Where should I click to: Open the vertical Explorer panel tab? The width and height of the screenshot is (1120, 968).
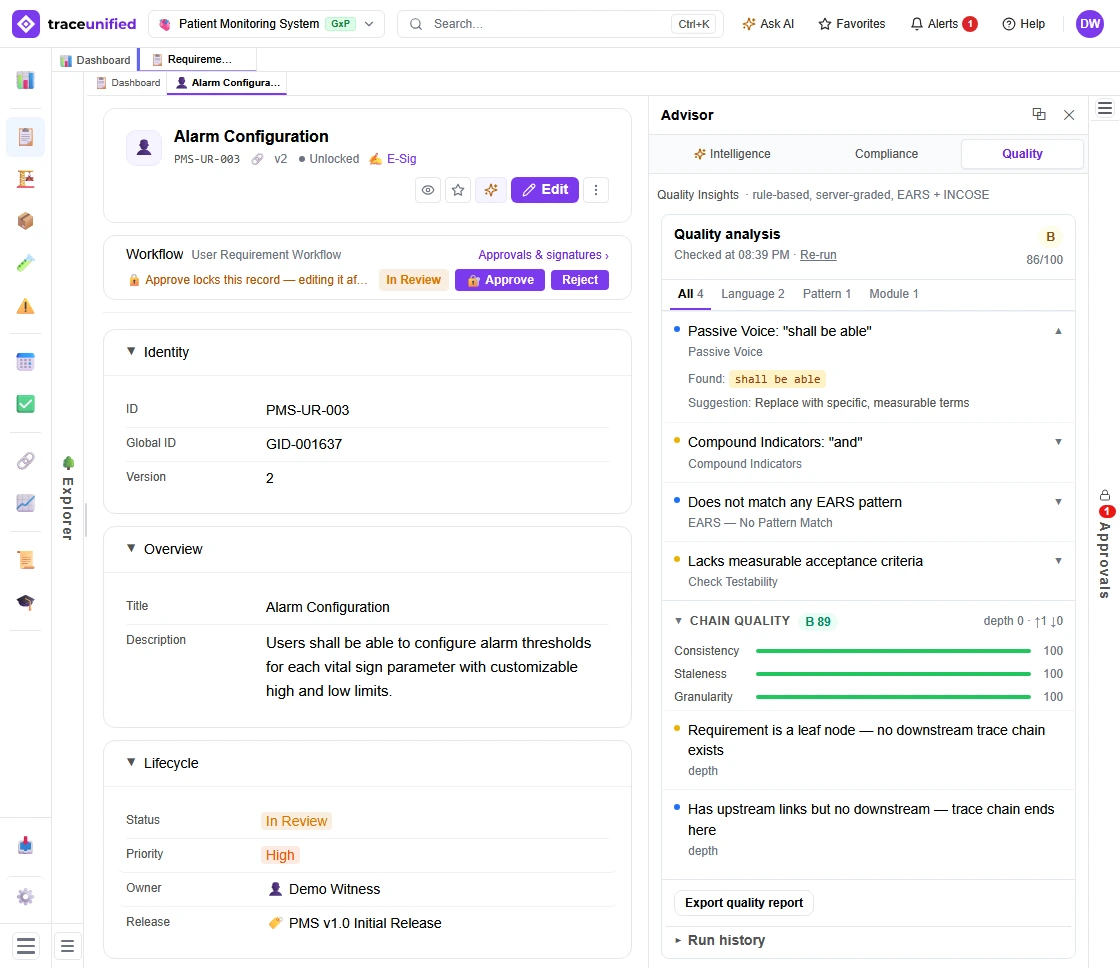pyautogui.click(x=68, y=498)
